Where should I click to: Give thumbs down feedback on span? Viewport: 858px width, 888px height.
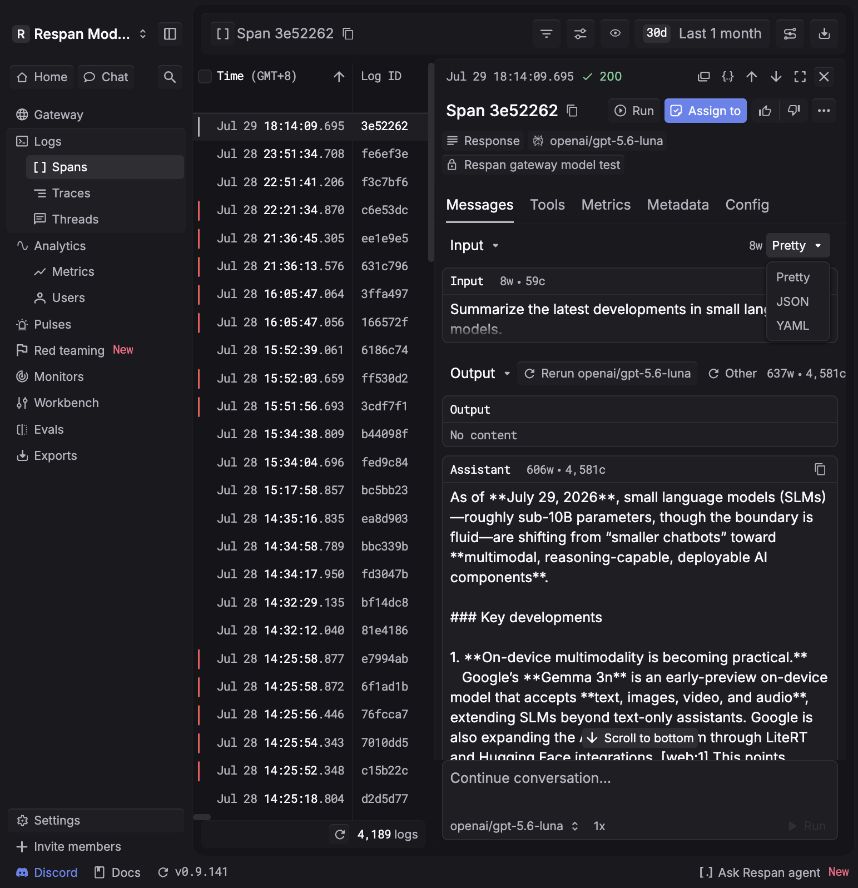[x=794, y=110]
